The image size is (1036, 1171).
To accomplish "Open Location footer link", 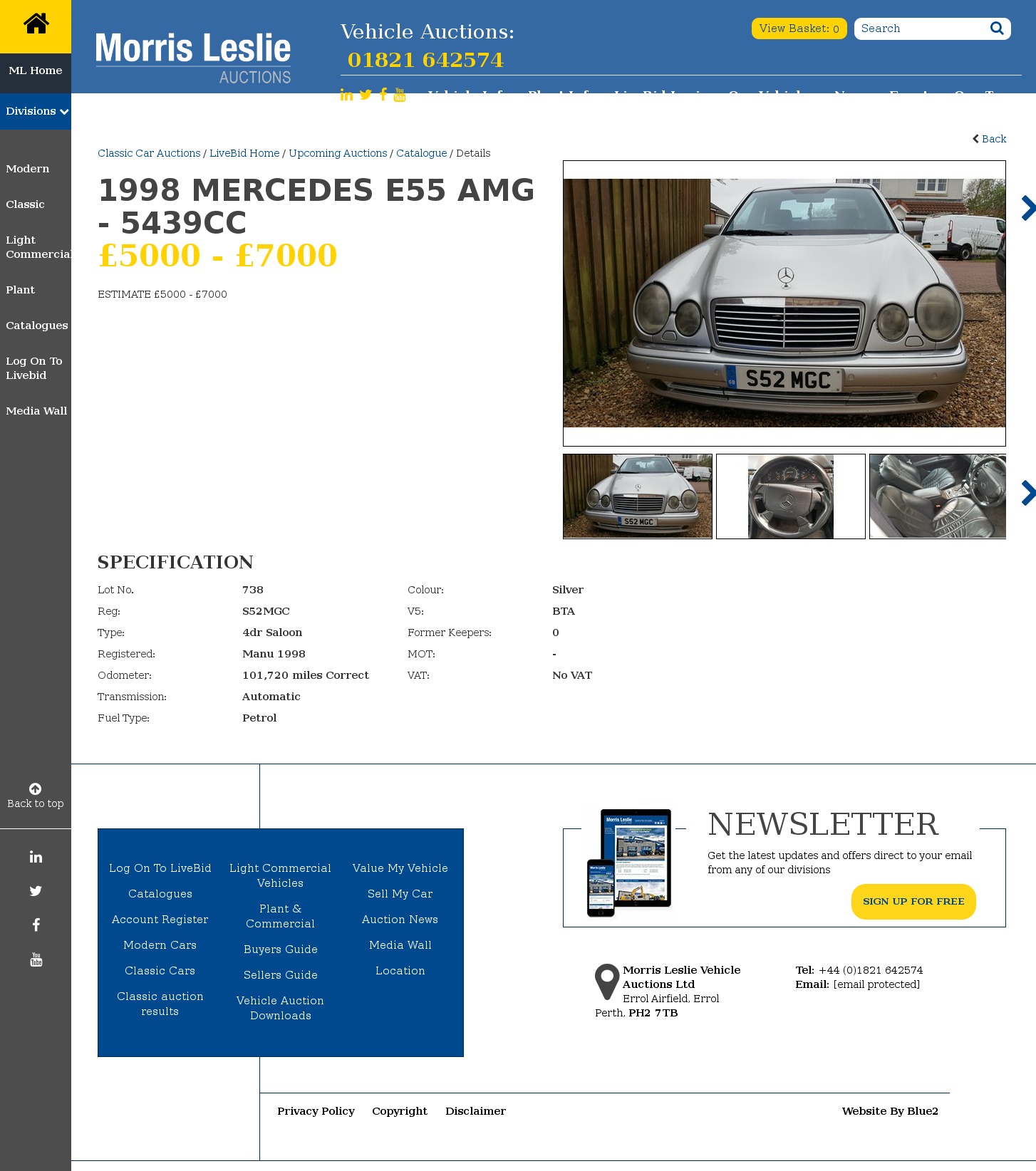I will click(x=400, y=971).
